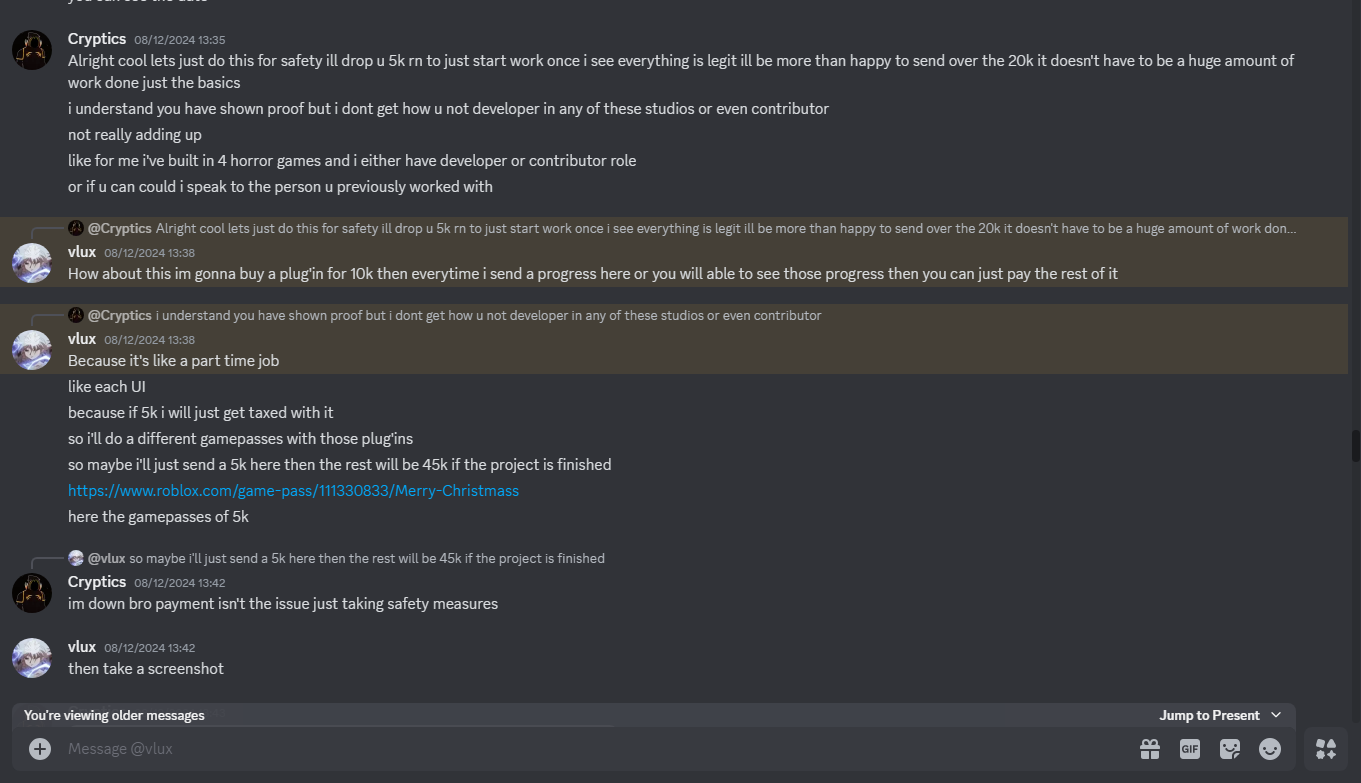The width and height of the screenshot is (1361, 783).
Task: Click vlux avatar on plug'in message
Action: point(32,263)
